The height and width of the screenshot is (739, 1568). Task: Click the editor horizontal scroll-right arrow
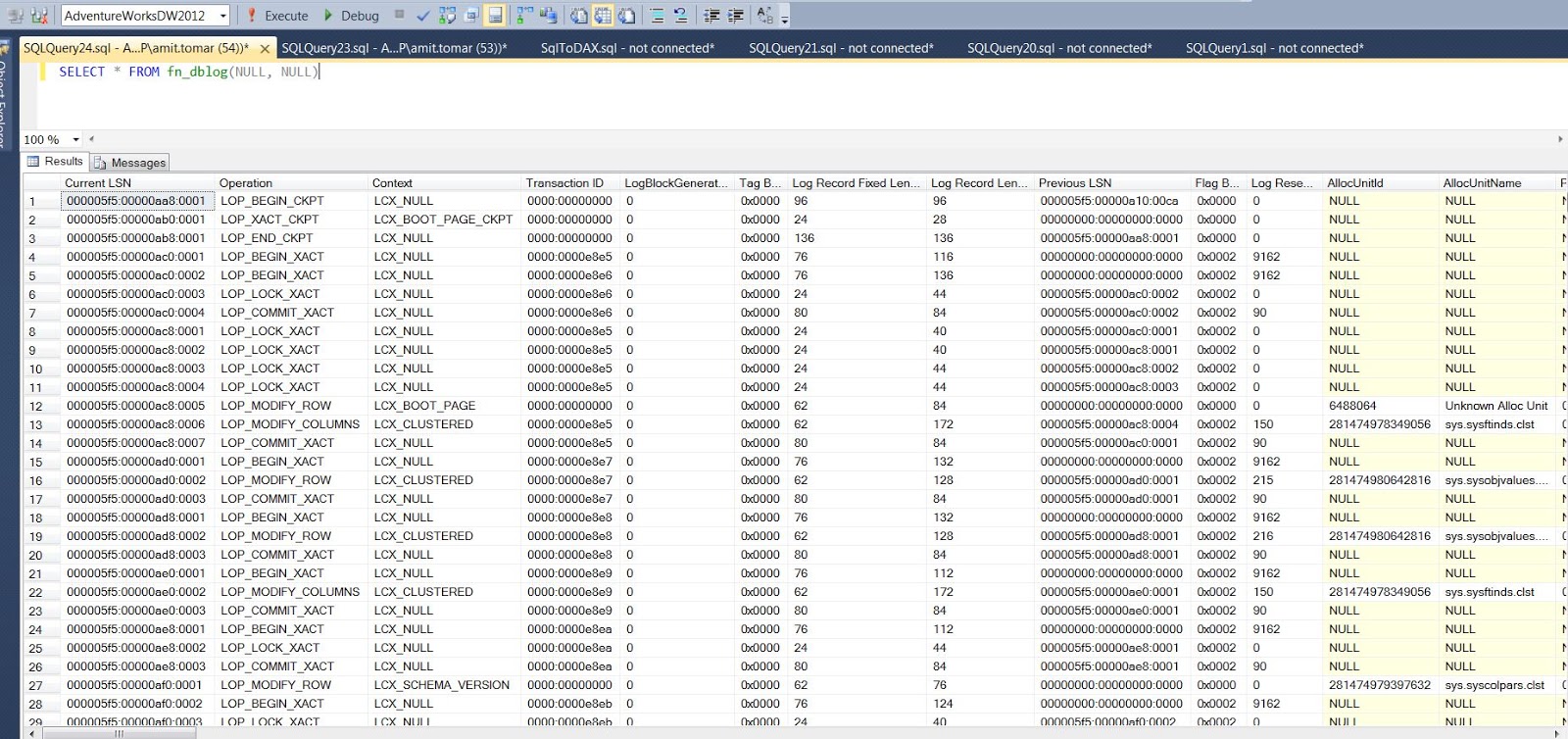tap(1560, 139)
